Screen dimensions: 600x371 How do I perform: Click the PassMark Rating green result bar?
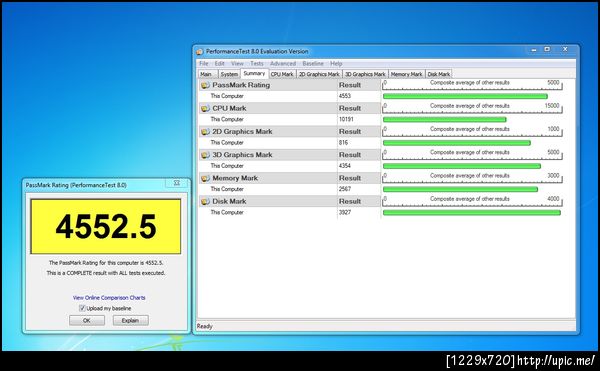(x=465, y=96)
